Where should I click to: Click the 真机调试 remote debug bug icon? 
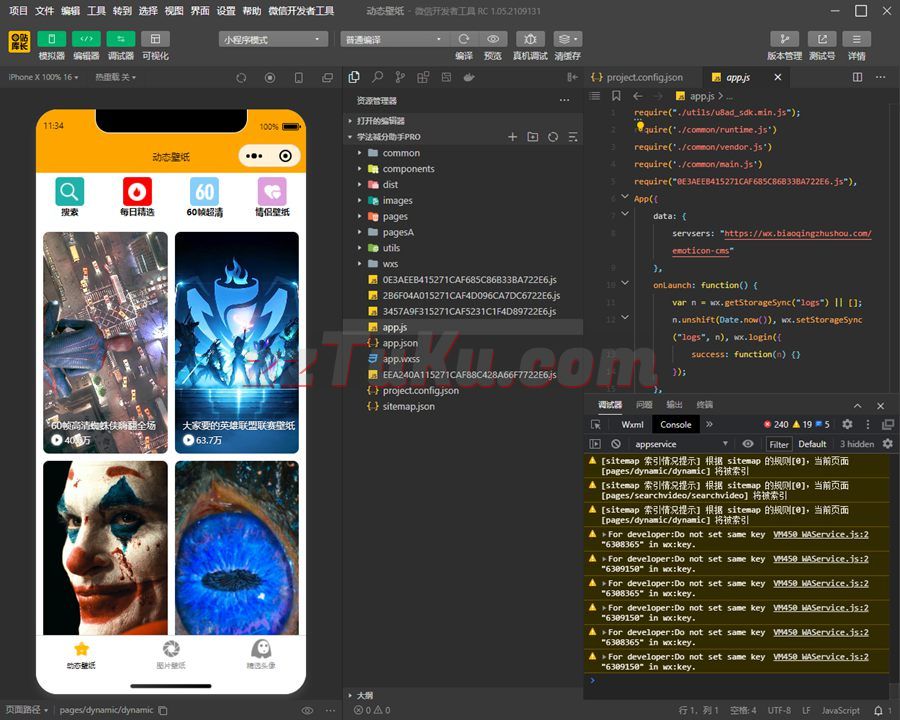coord(530,39)
